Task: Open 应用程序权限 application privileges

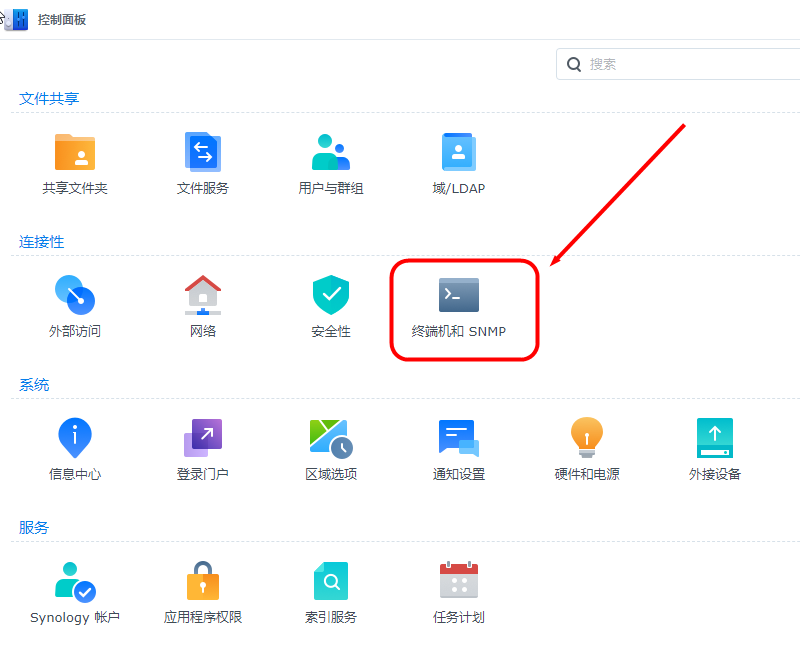Action: (x=203, y=582)
